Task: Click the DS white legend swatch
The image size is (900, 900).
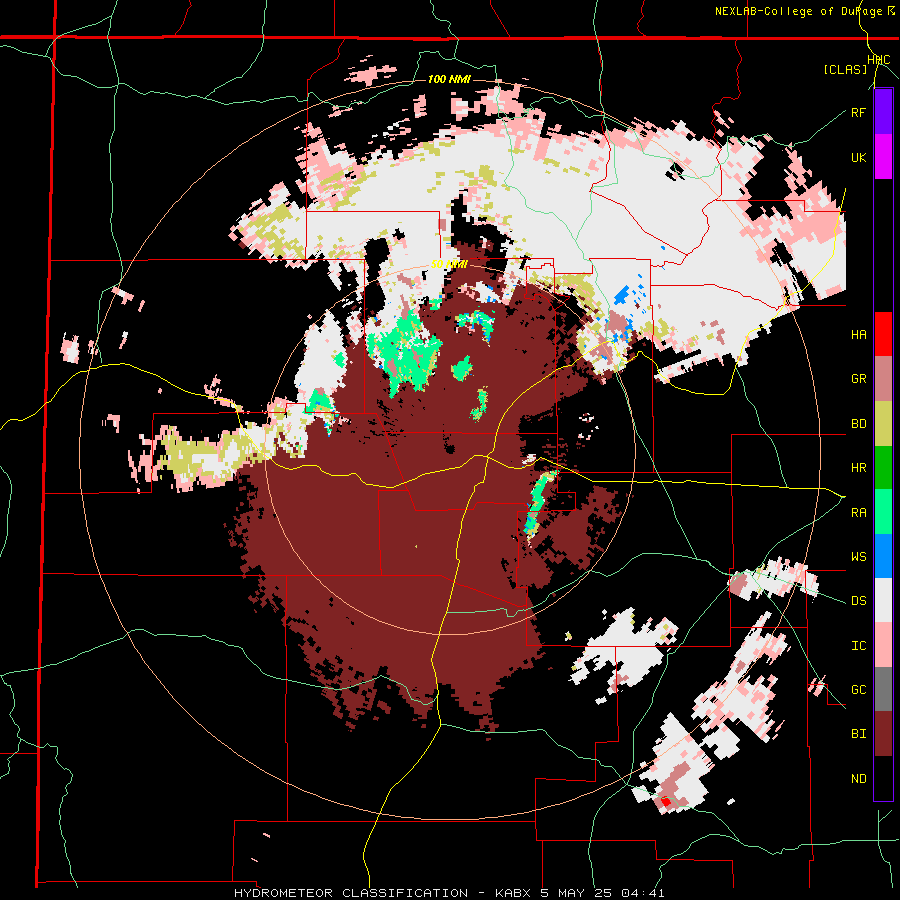Action: [883, 601]
